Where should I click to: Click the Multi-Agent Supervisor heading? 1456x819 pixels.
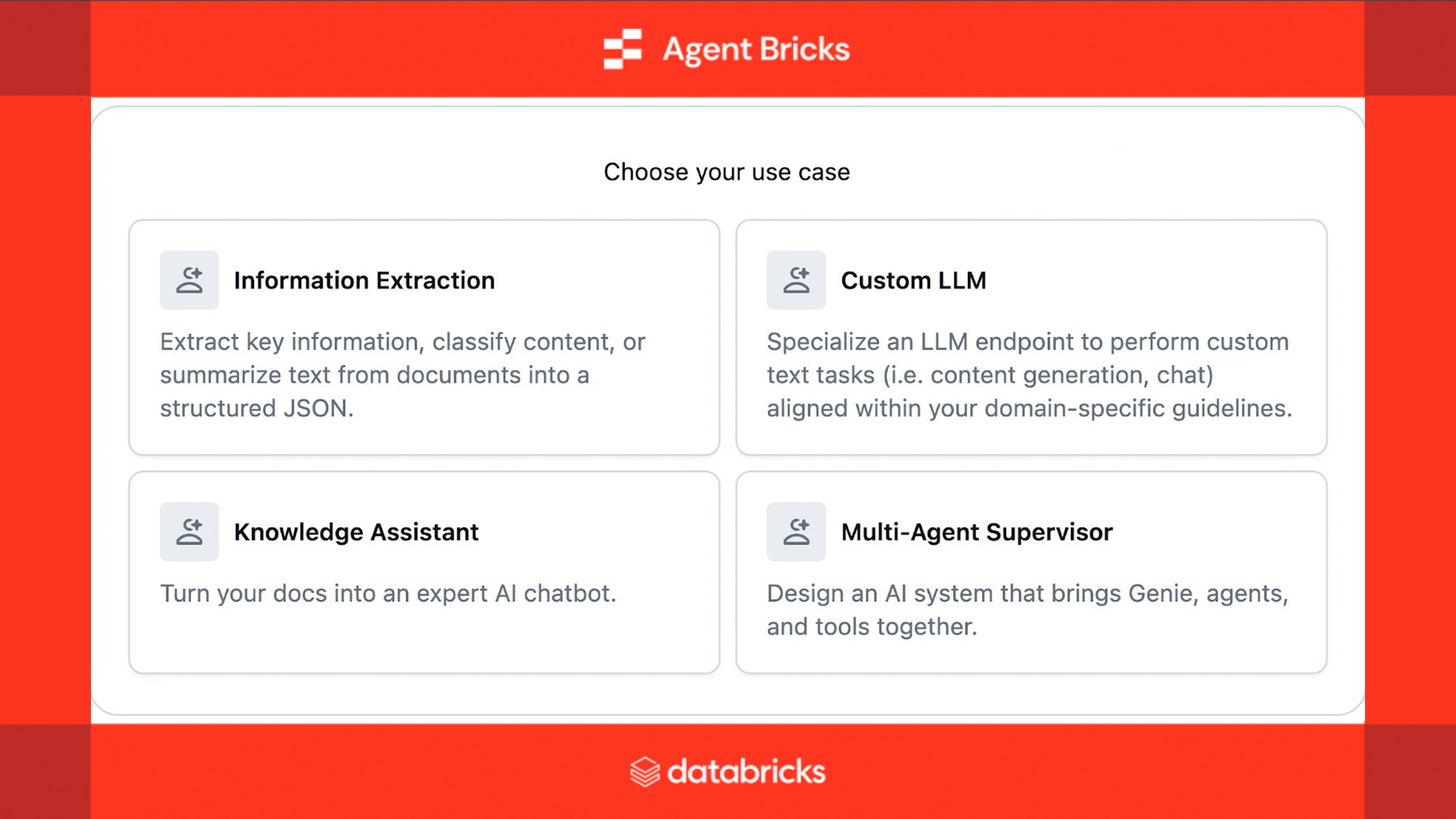pyautogui.click(x=976, y=532)
